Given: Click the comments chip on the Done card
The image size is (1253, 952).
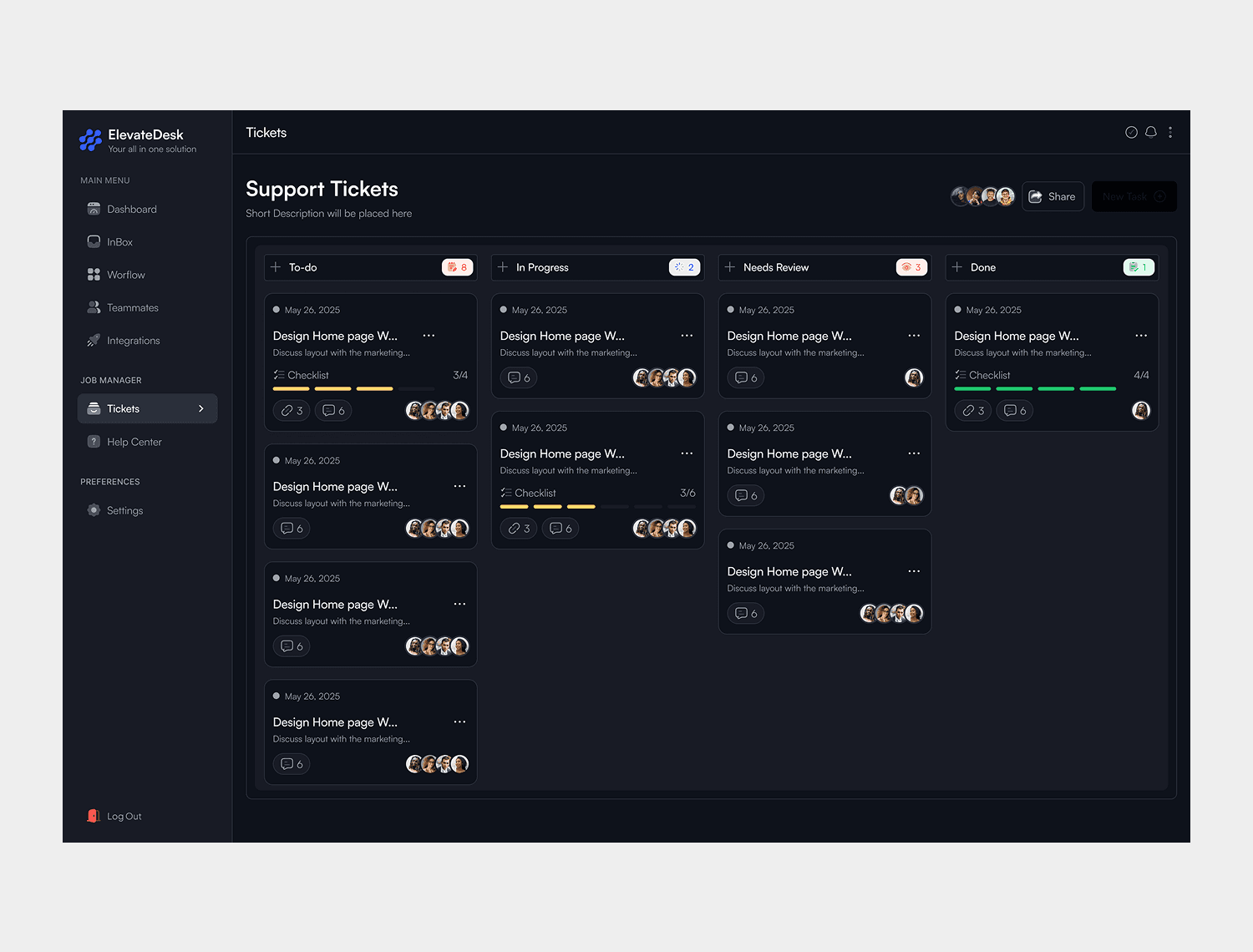Looking at the screenshot, I should pos(1015,411).
